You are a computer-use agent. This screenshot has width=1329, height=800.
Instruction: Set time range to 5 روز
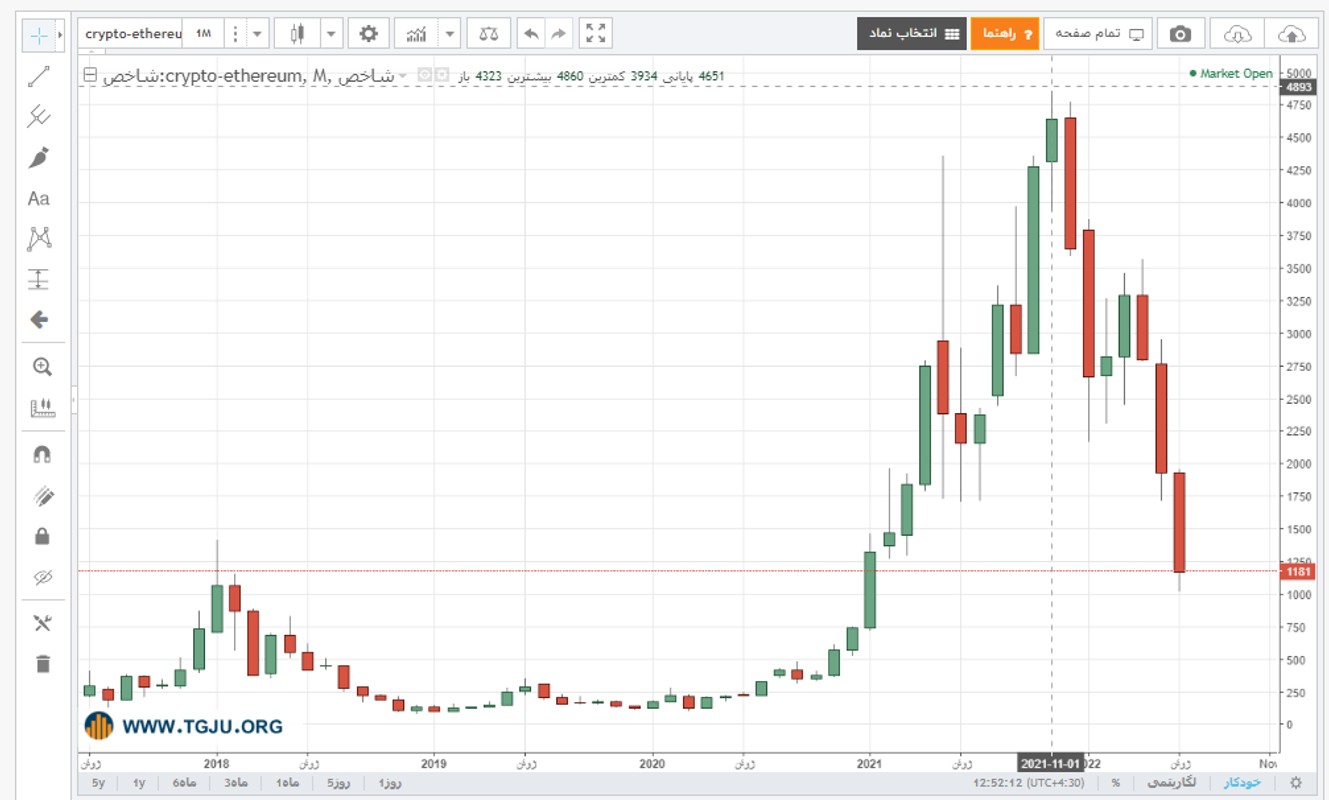[337, 783]
